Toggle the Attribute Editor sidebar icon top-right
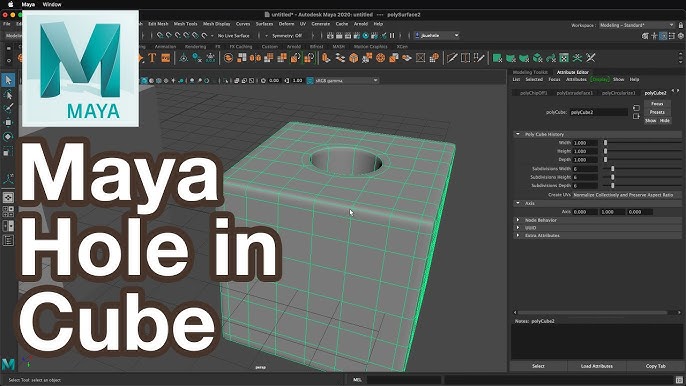The width and height of the screenshot is (686, 386). (663, 36)
